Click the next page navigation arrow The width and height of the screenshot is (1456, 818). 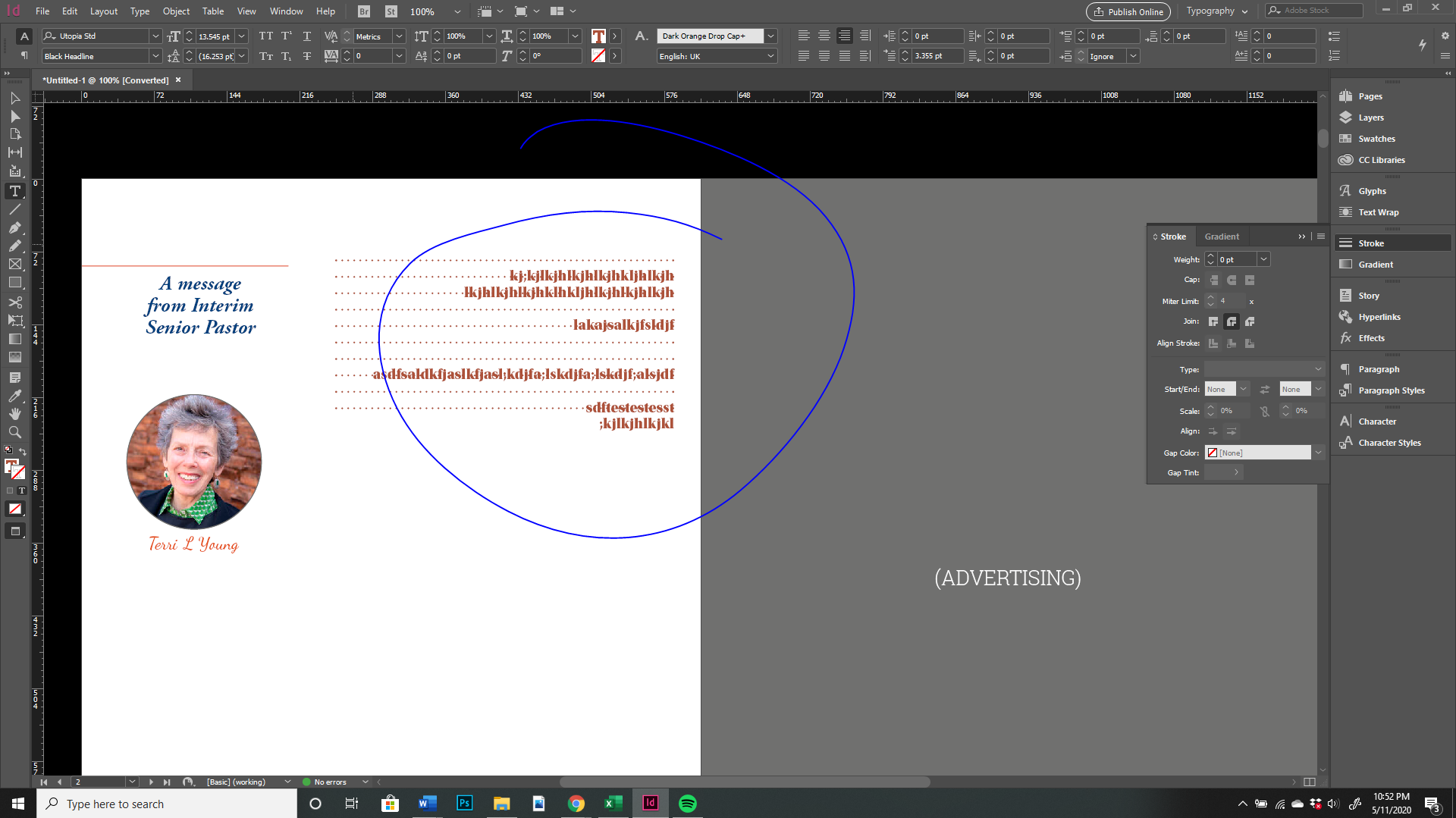[x=151, y=782]
